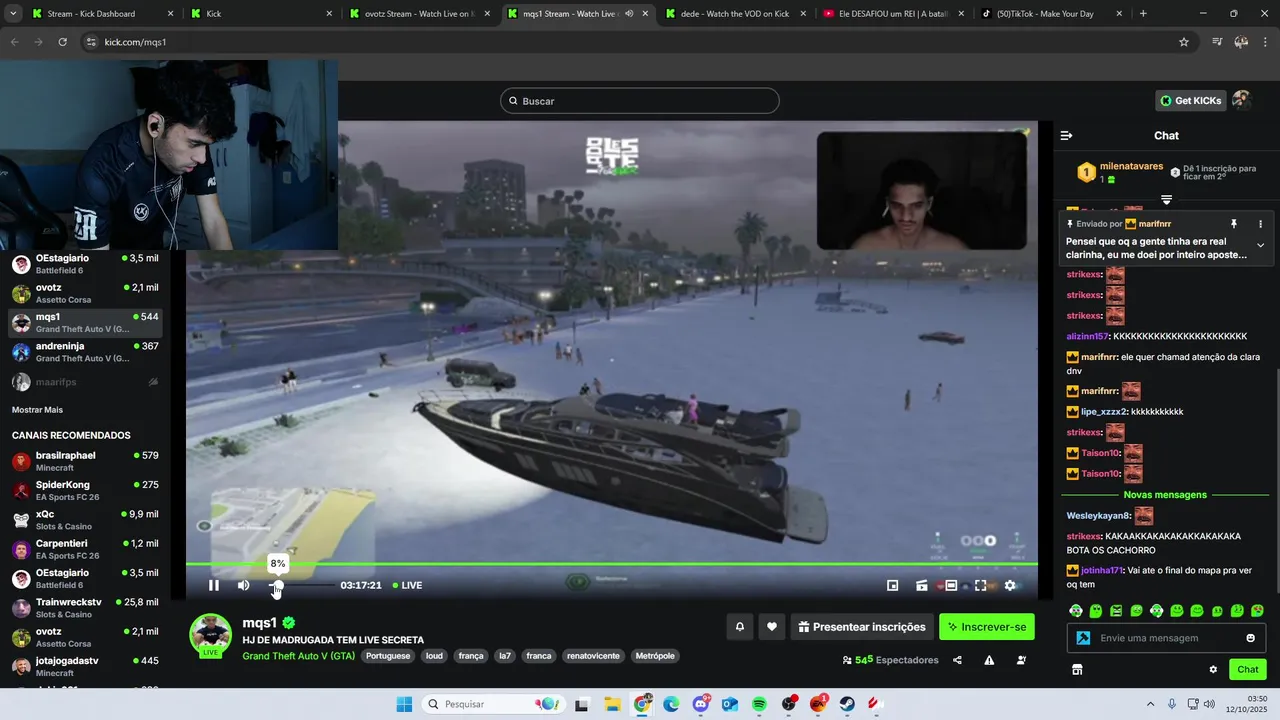
Task: Open username alizinn157 in chat
Action: coord(1088,336)
